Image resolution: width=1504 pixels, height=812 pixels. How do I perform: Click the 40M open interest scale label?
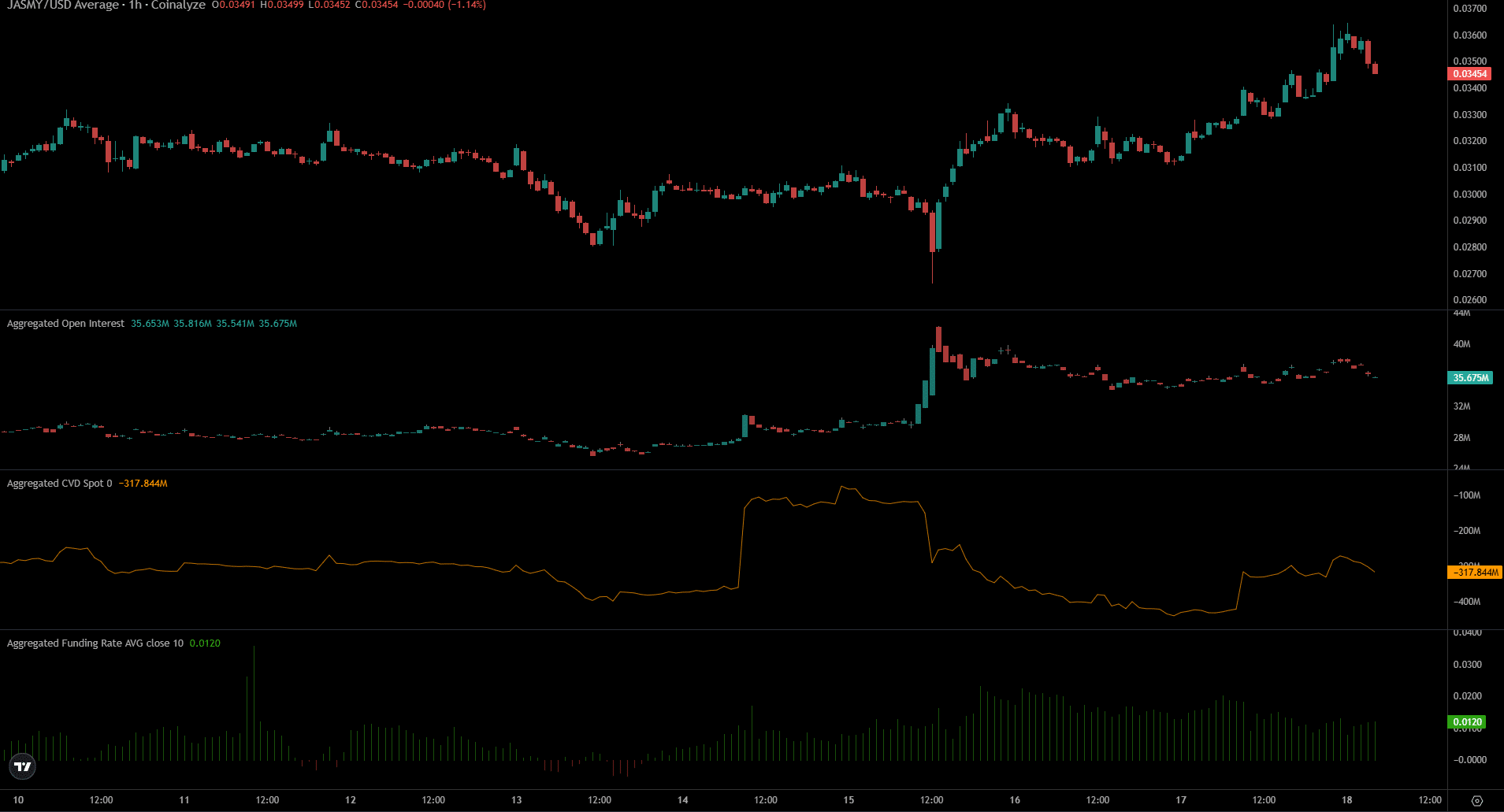point(1461,344)
